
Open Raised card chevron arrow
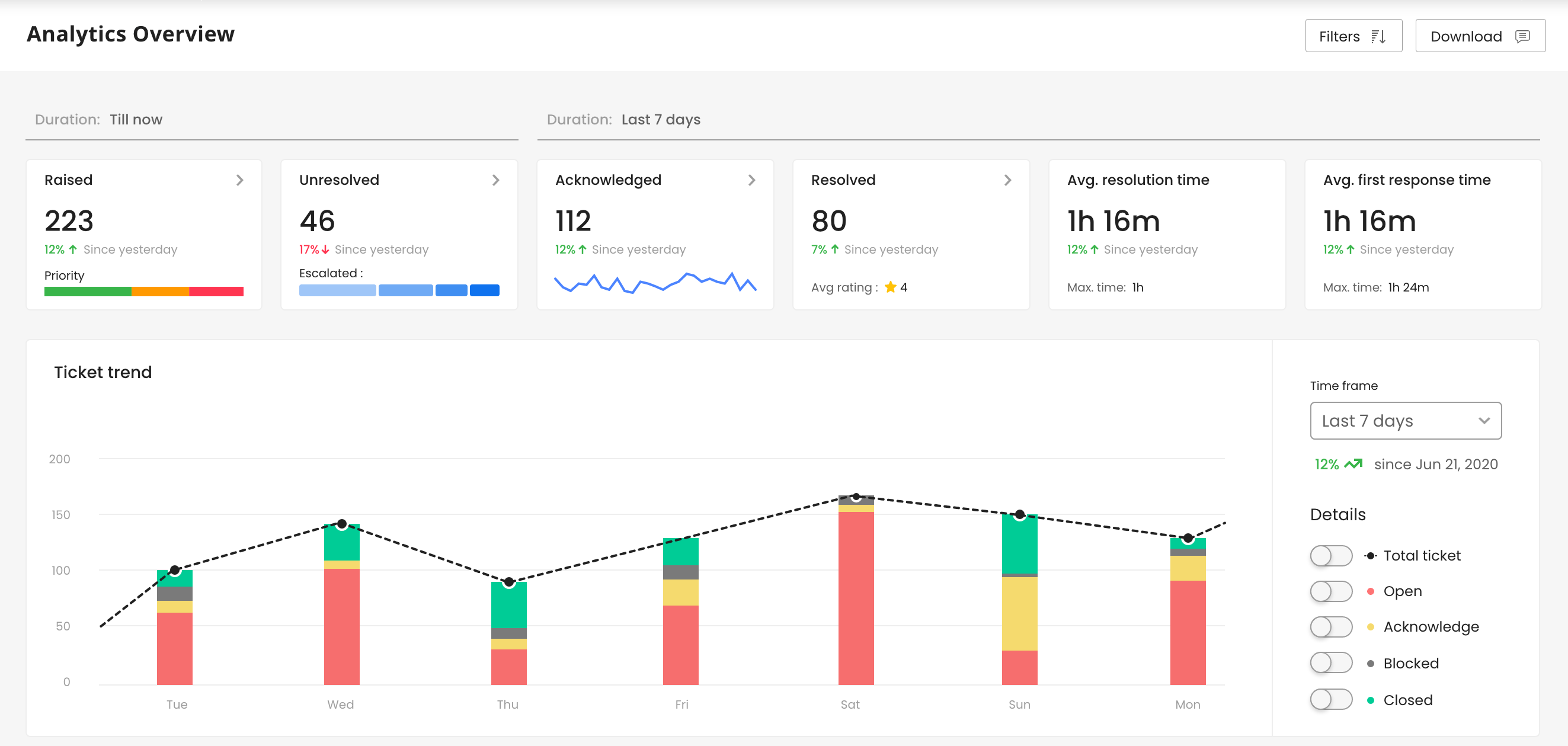240,180
